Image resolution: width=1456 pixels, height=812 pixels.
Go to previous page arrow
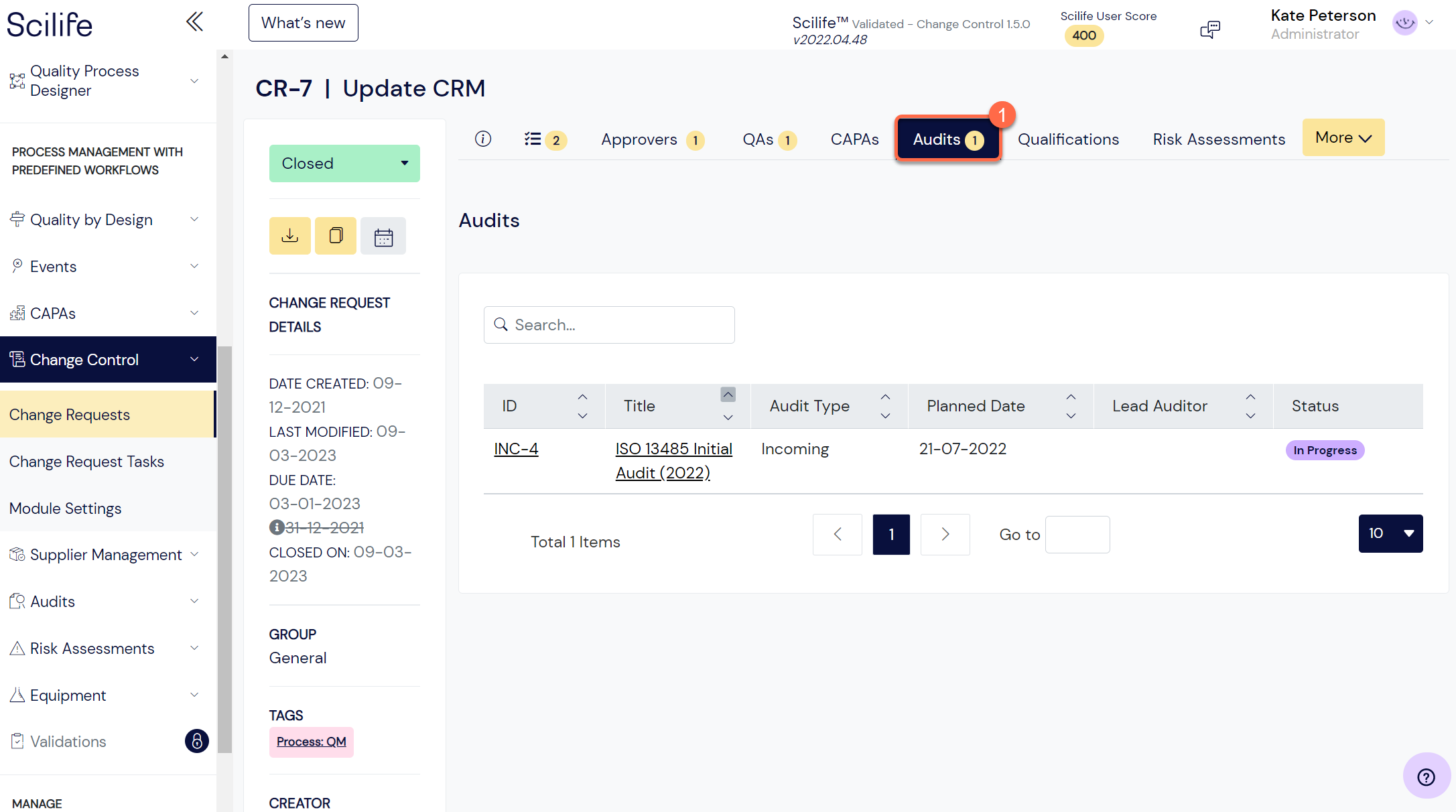(x=837, y=534)
